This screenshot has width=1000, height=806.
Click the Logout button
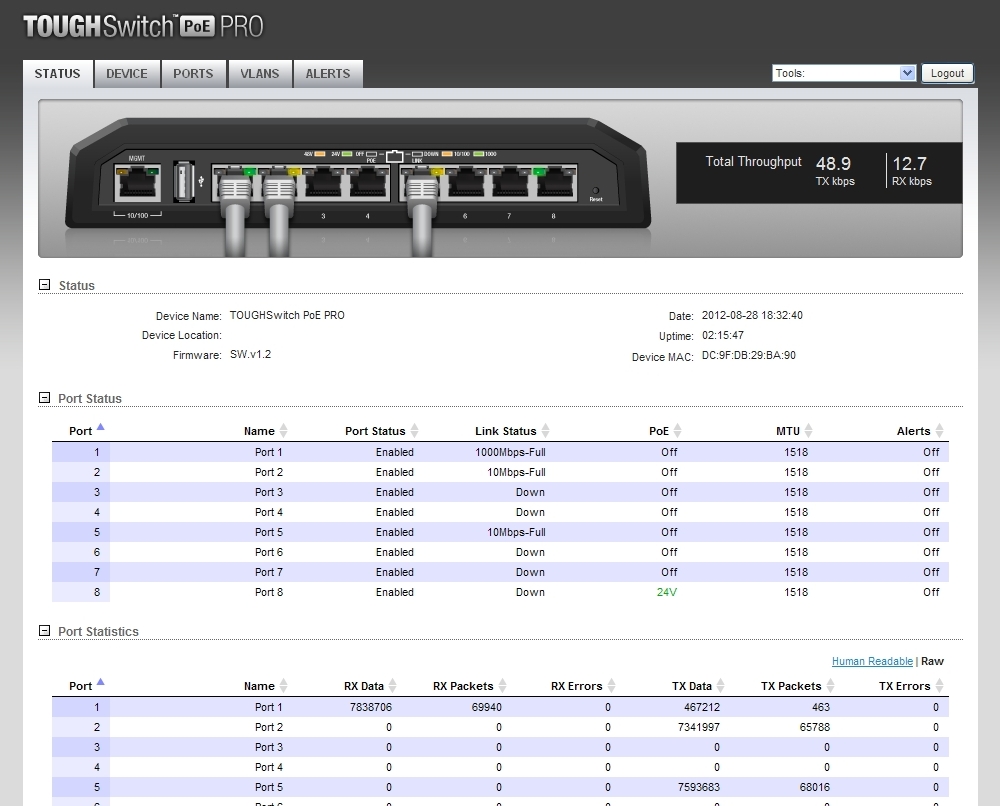coord(947,73)
